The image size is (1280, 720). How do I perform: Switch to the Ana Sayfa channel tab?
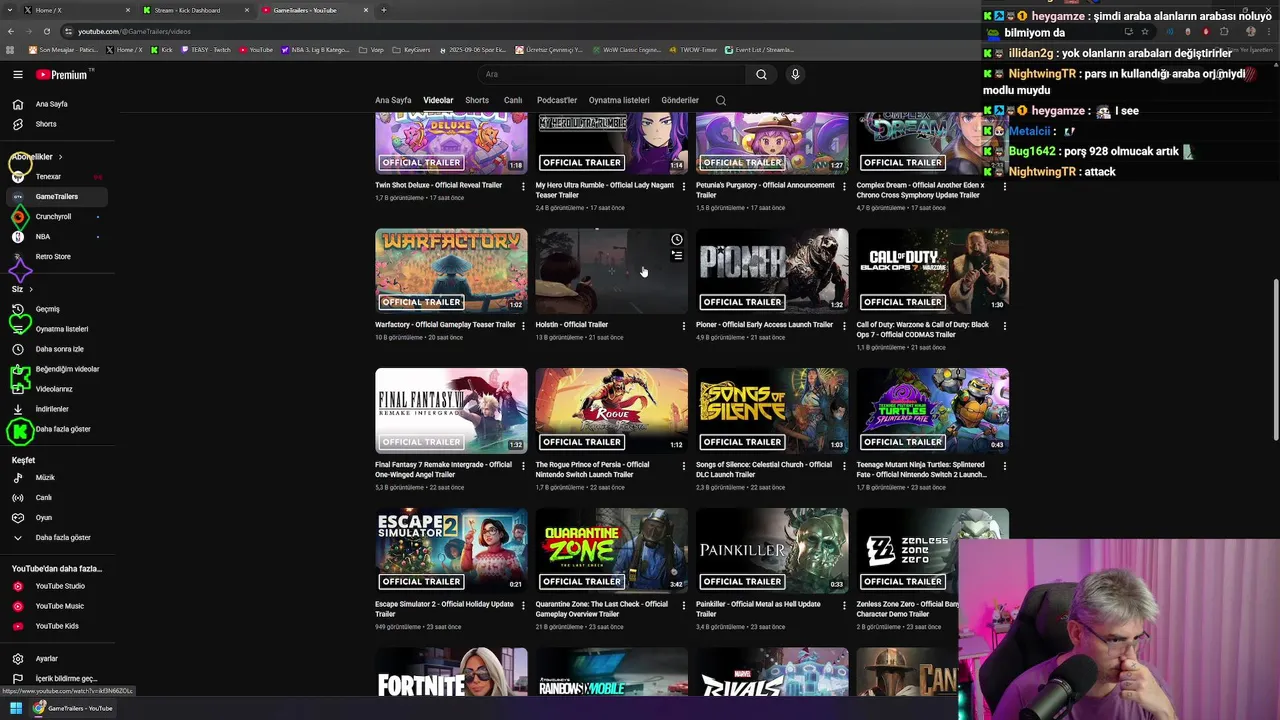(393, 100)
